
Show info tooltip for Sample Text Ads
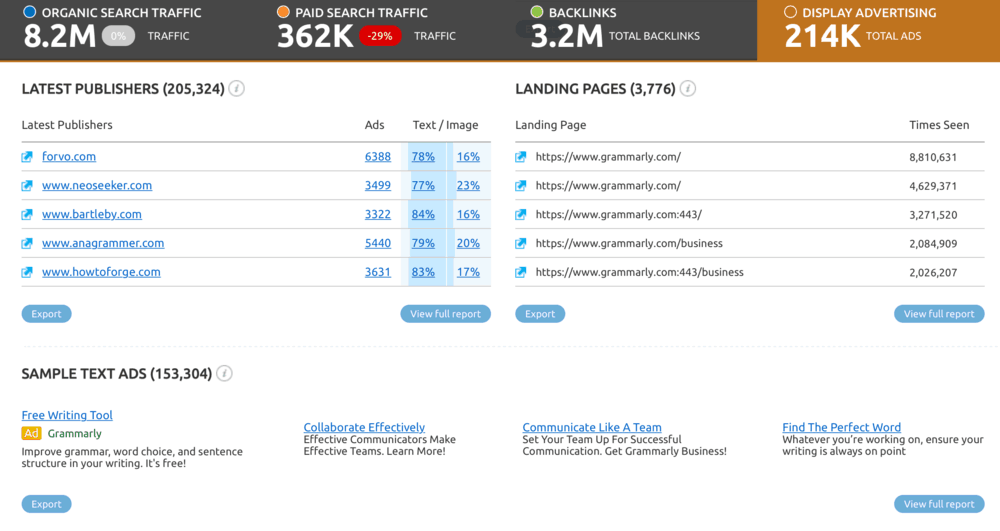(224, 374)
